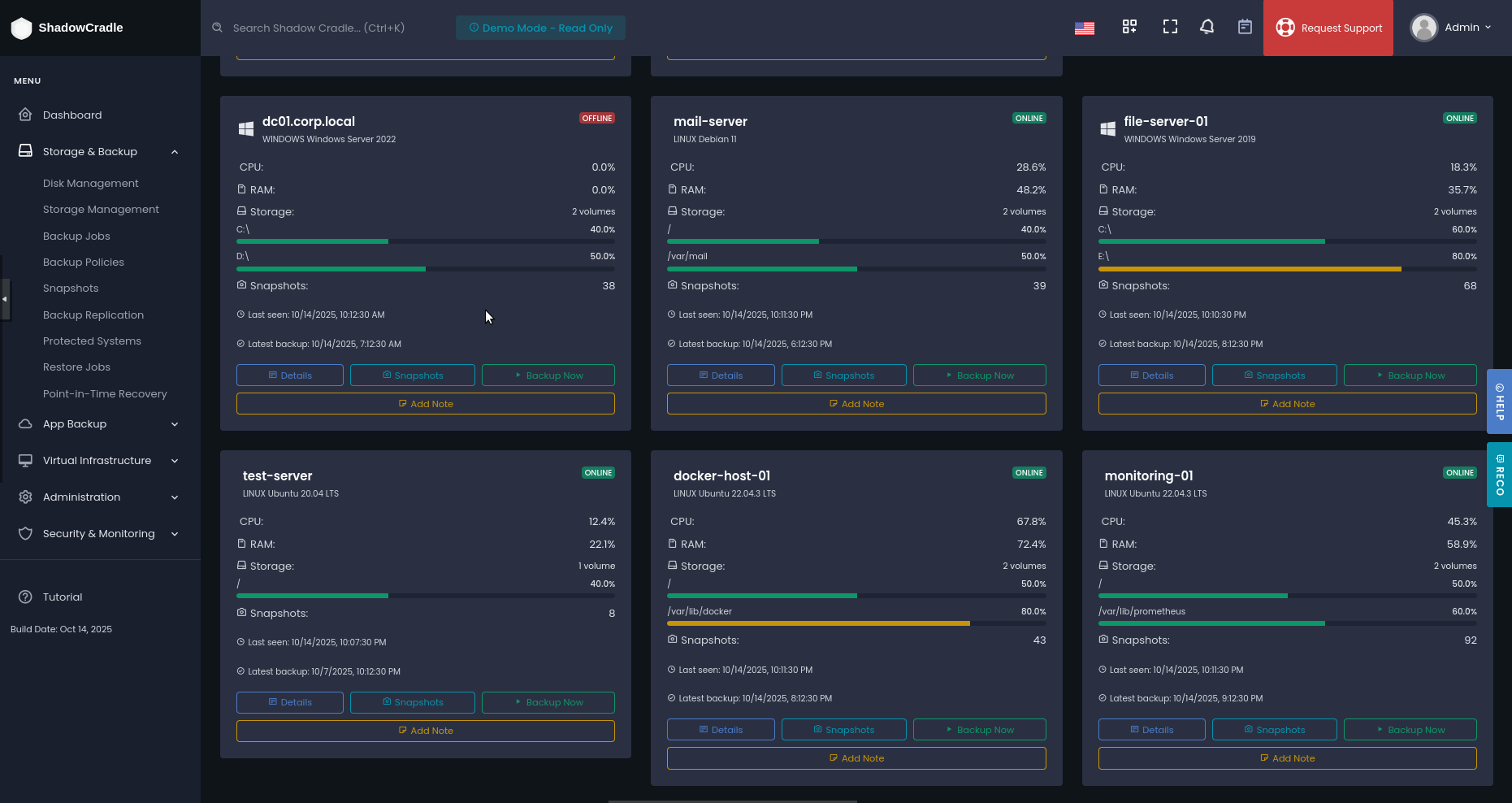1512x803 pixels.
Task: Click the last seen clock icon on monitoring-01 card
Action: 1103,670
